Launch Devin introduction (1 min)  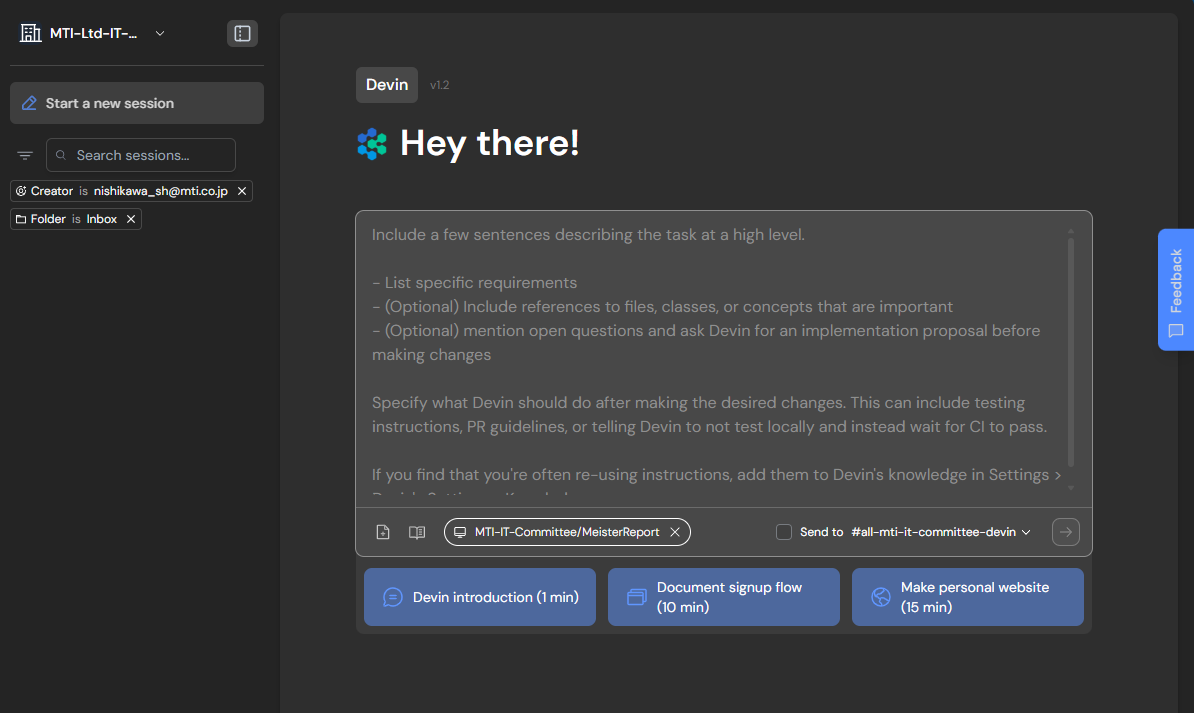(x=480, y=597)
